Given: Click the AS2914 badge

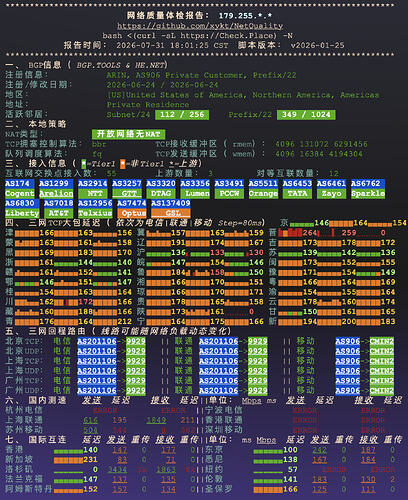Looking at the screenshot, I should pos(93,184).
